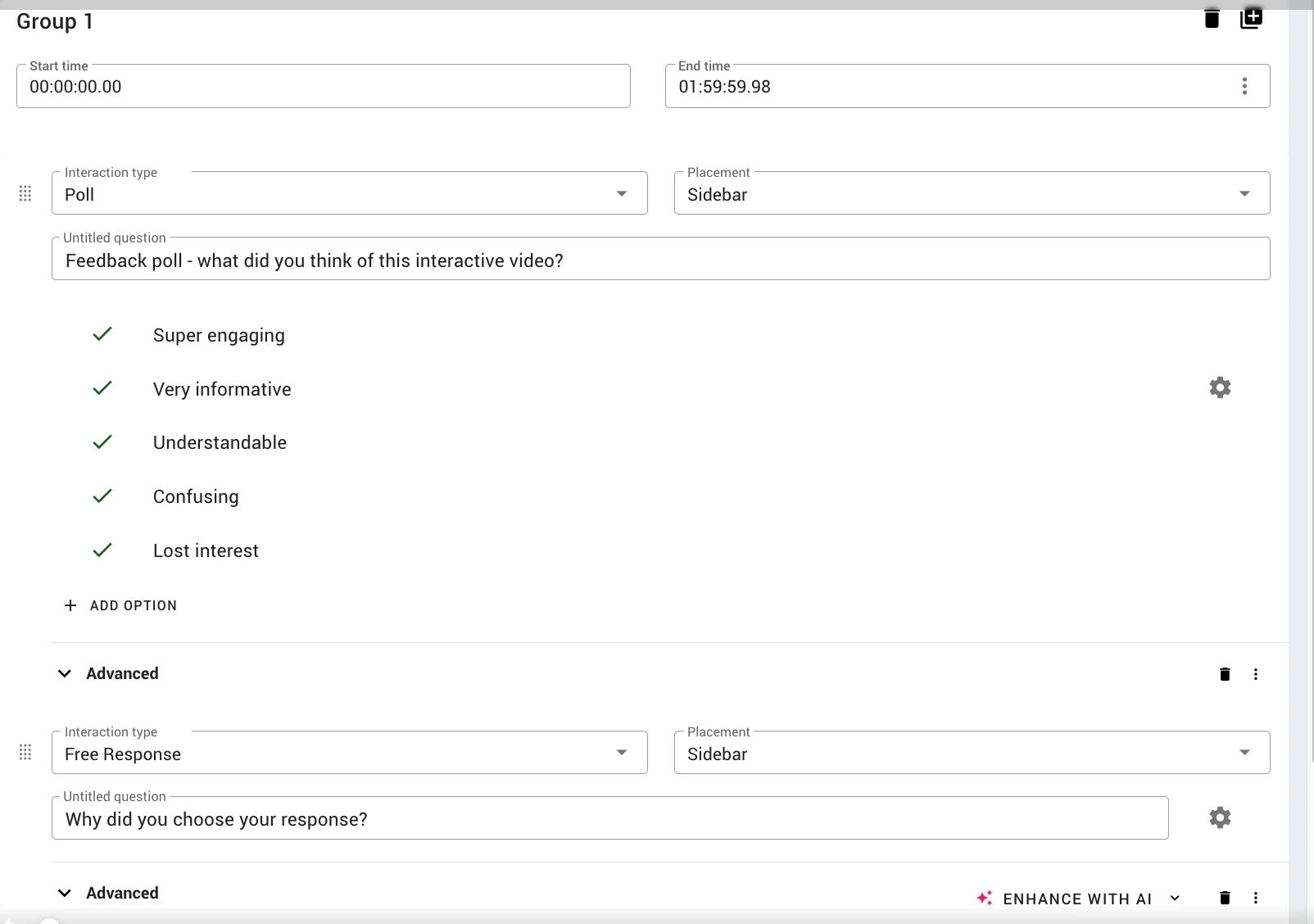
Task: Duplicate Group 1 using the copy-plus icon
Action: [x=1251, y=18]
